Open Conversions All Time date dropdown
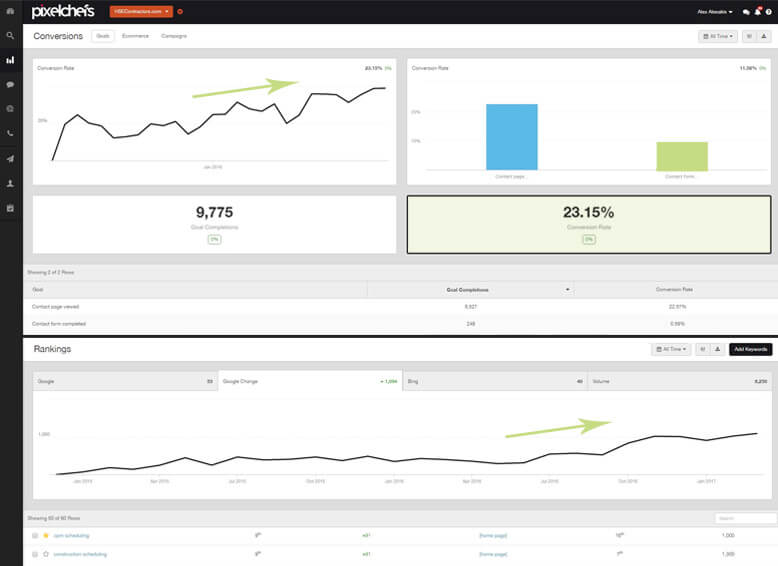Image resolution: width=778 pixels, height=566 pixels. pos(718,36)
